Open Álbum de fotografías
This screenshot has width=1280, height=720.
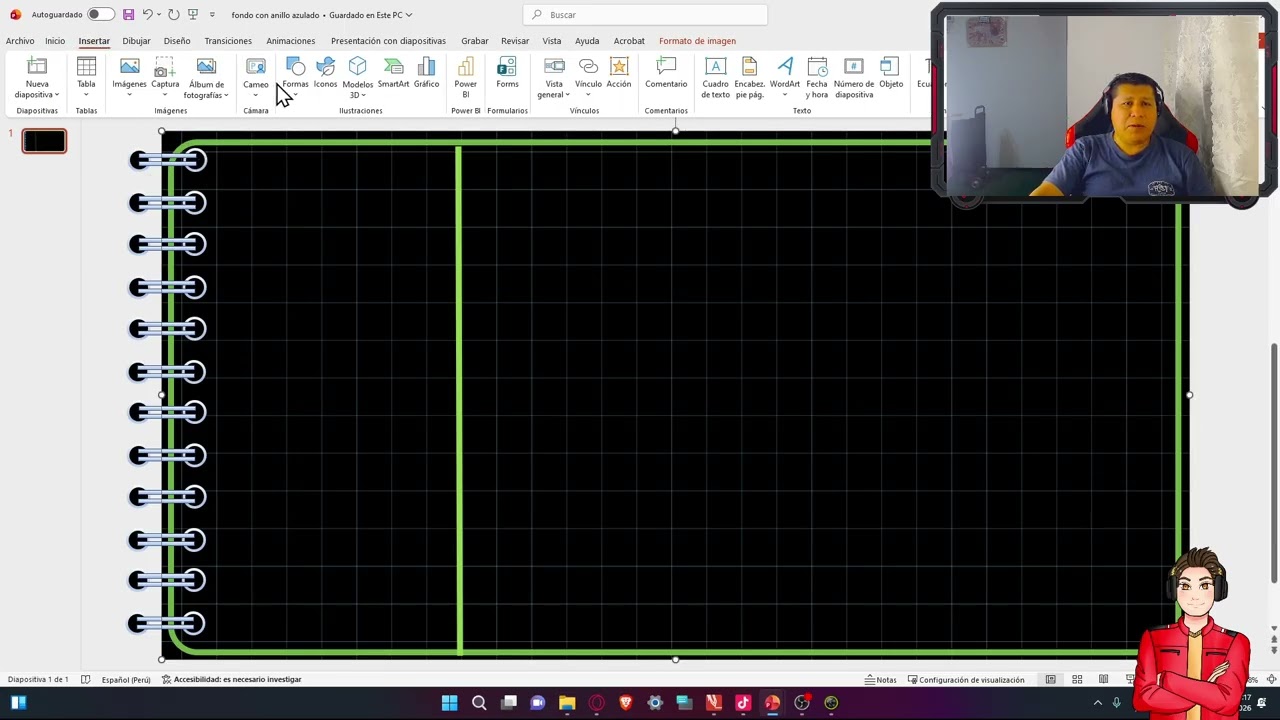pos(206,78)
